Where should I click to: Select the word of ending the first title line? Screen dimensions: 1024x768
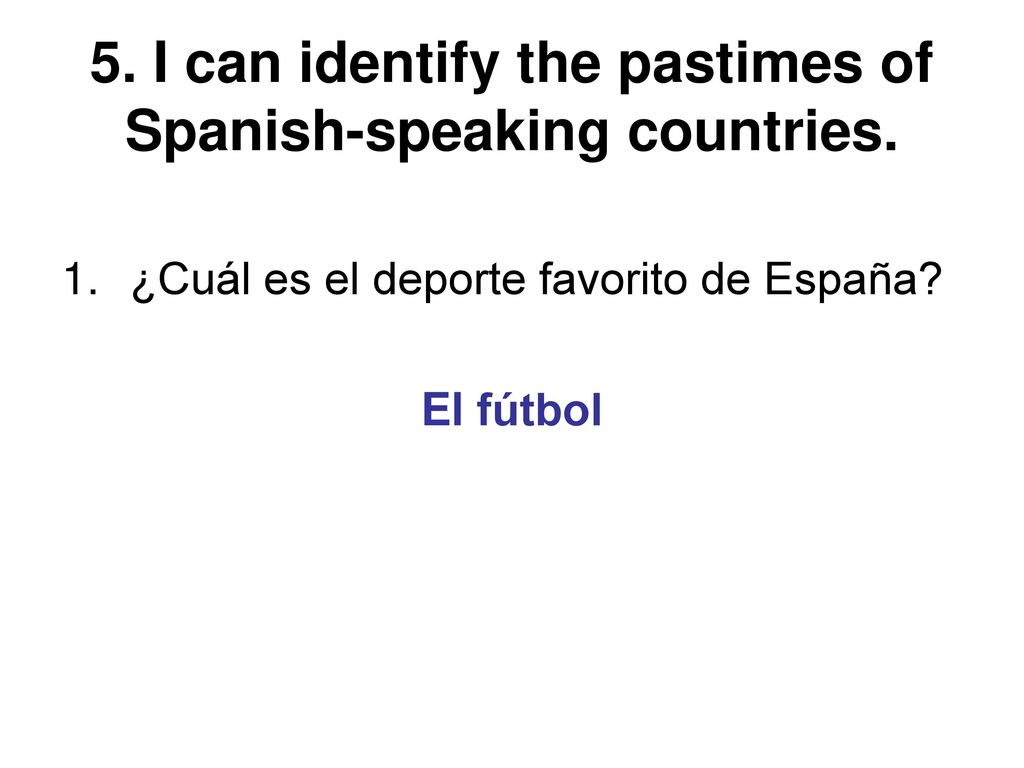(x=906, y=63)
